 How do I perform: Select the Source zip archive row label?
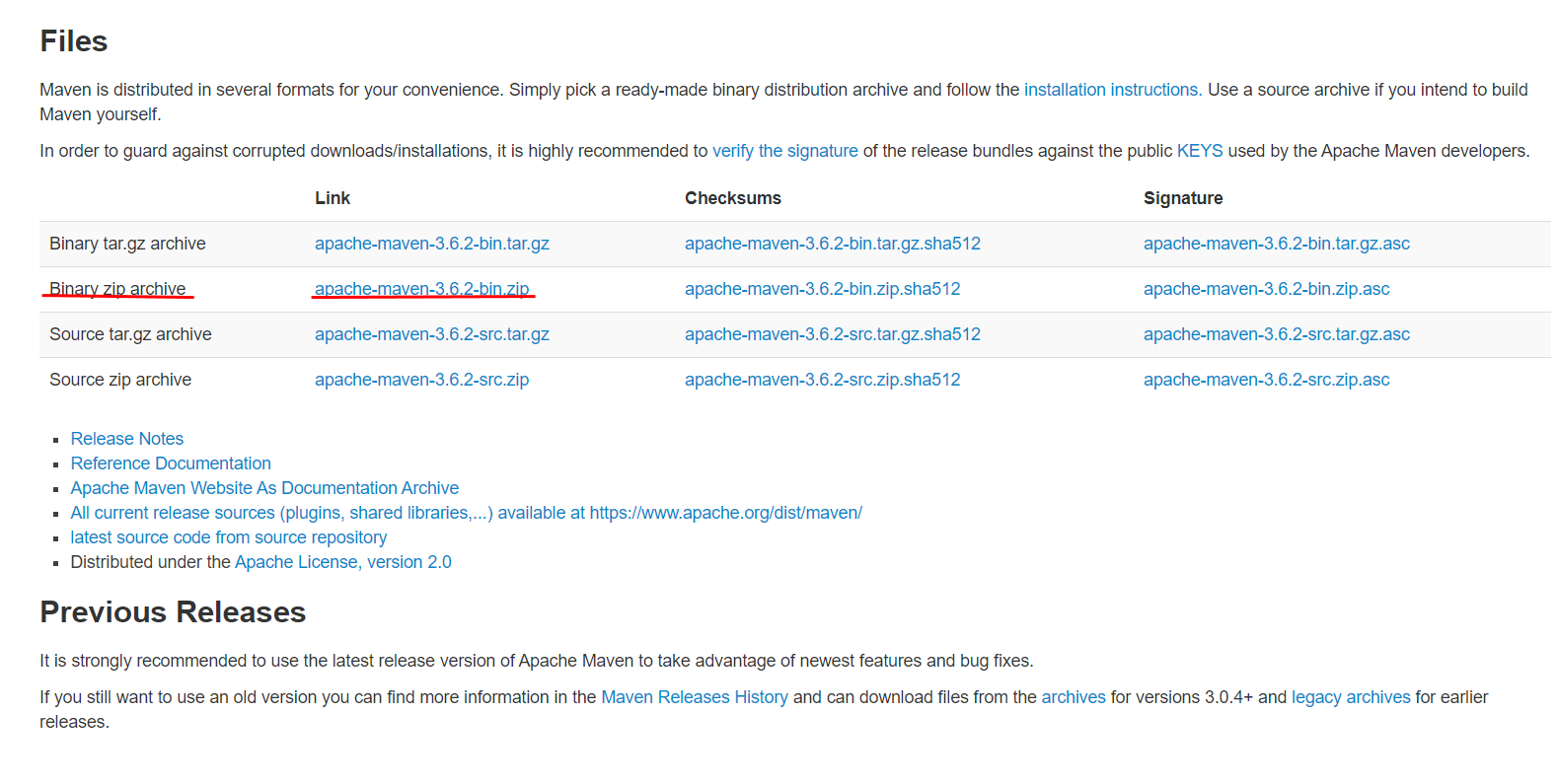tap(120, 380)
